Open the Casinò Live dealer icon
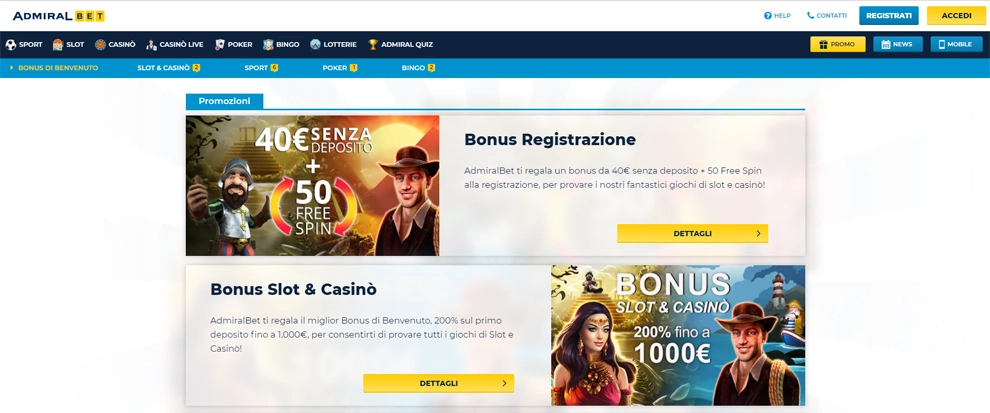Image resolution: width=990 pixels, height=413 pixels. (152, 45)
